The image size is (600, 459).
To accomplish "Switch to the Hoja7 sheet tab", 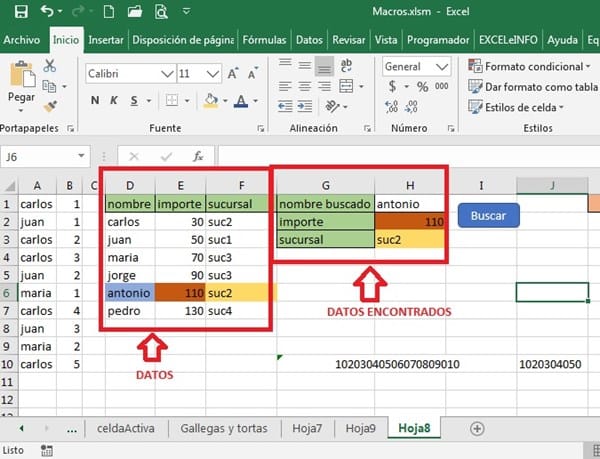I will tap(307, 427).
